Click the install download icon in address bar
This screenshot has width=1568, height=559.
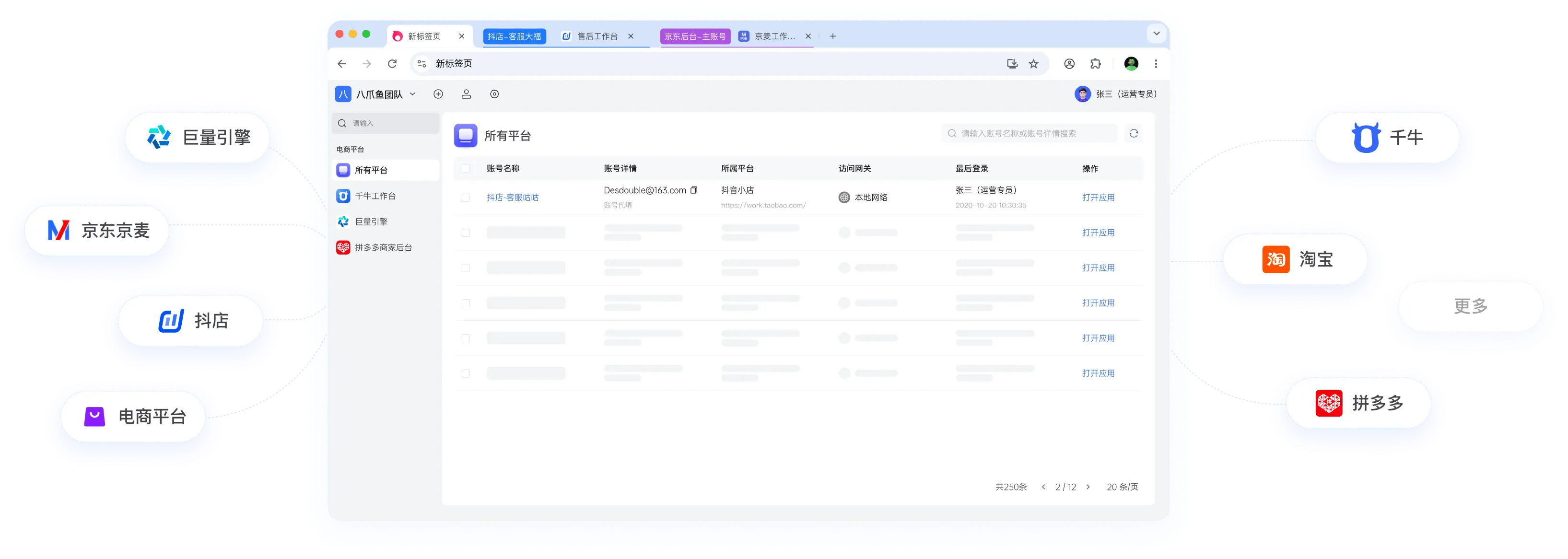tap(1012, 64)
